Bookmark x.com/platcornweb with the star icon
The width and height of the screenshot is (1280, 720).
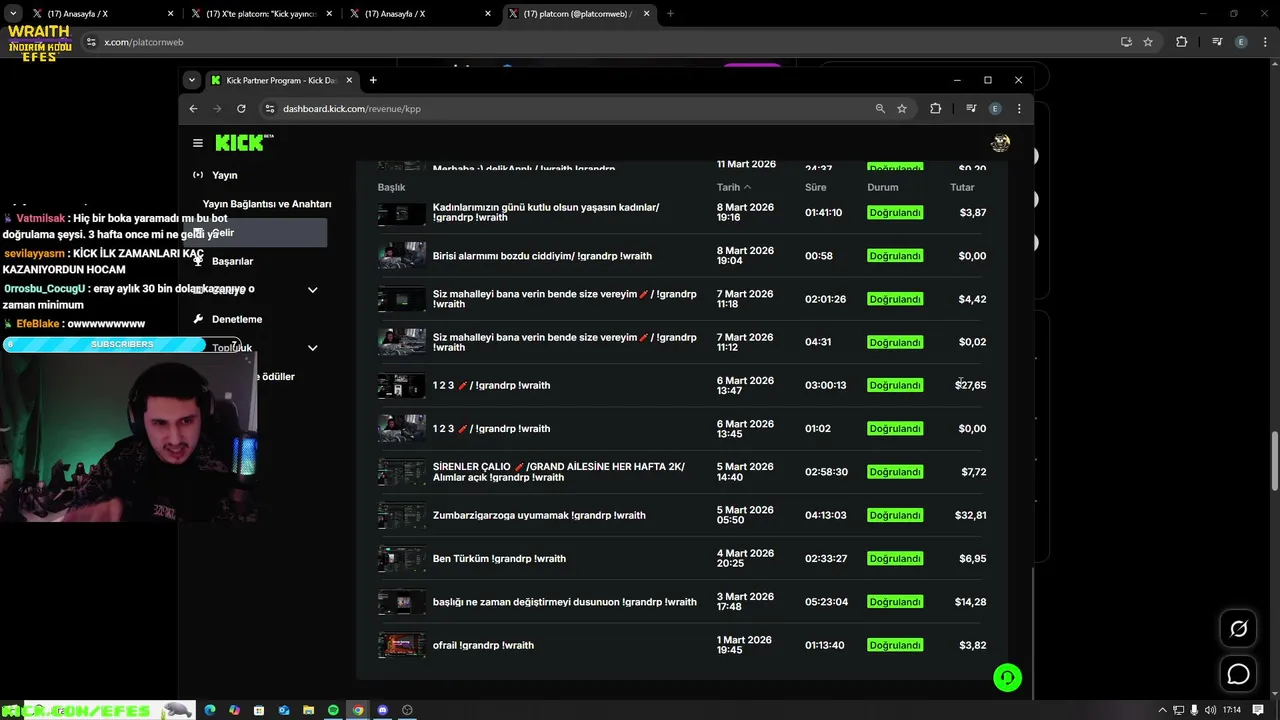point(1148,42)
